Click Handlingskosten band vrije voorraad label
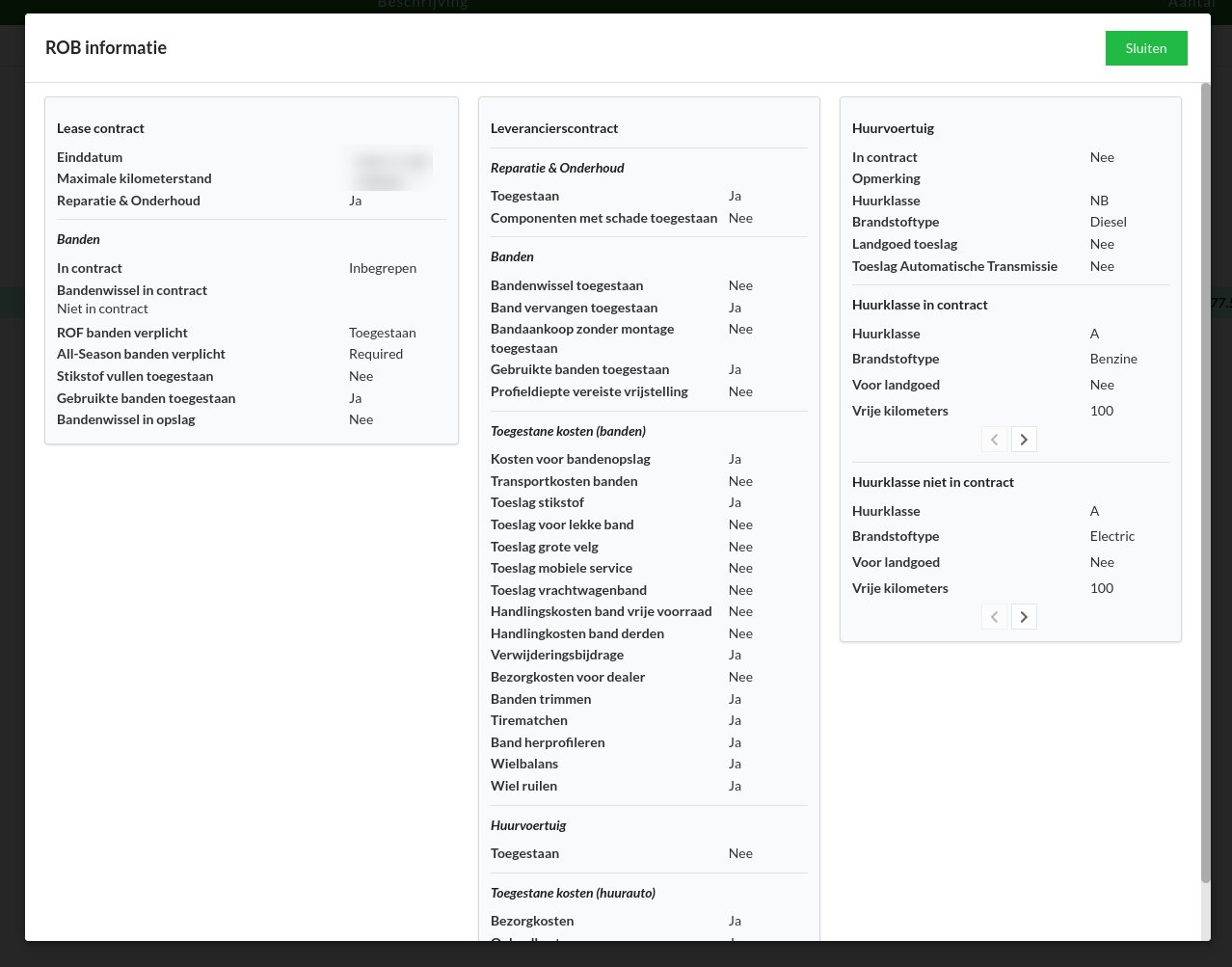Image resolution: width=1232 pixels, height=967 pixels. (x=602, y=611)
